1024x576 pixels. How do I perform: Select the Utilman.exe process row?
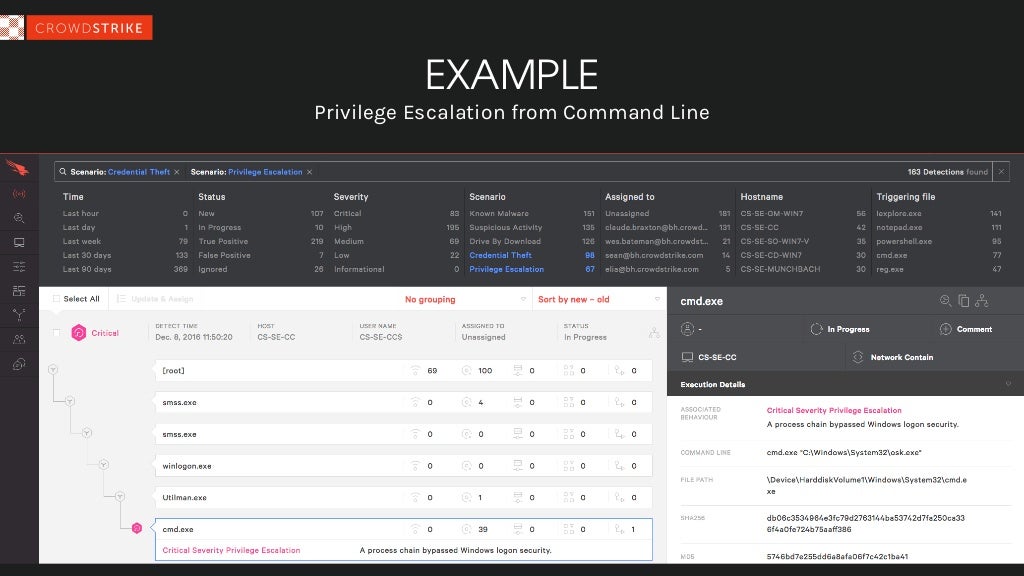point(404,498)
